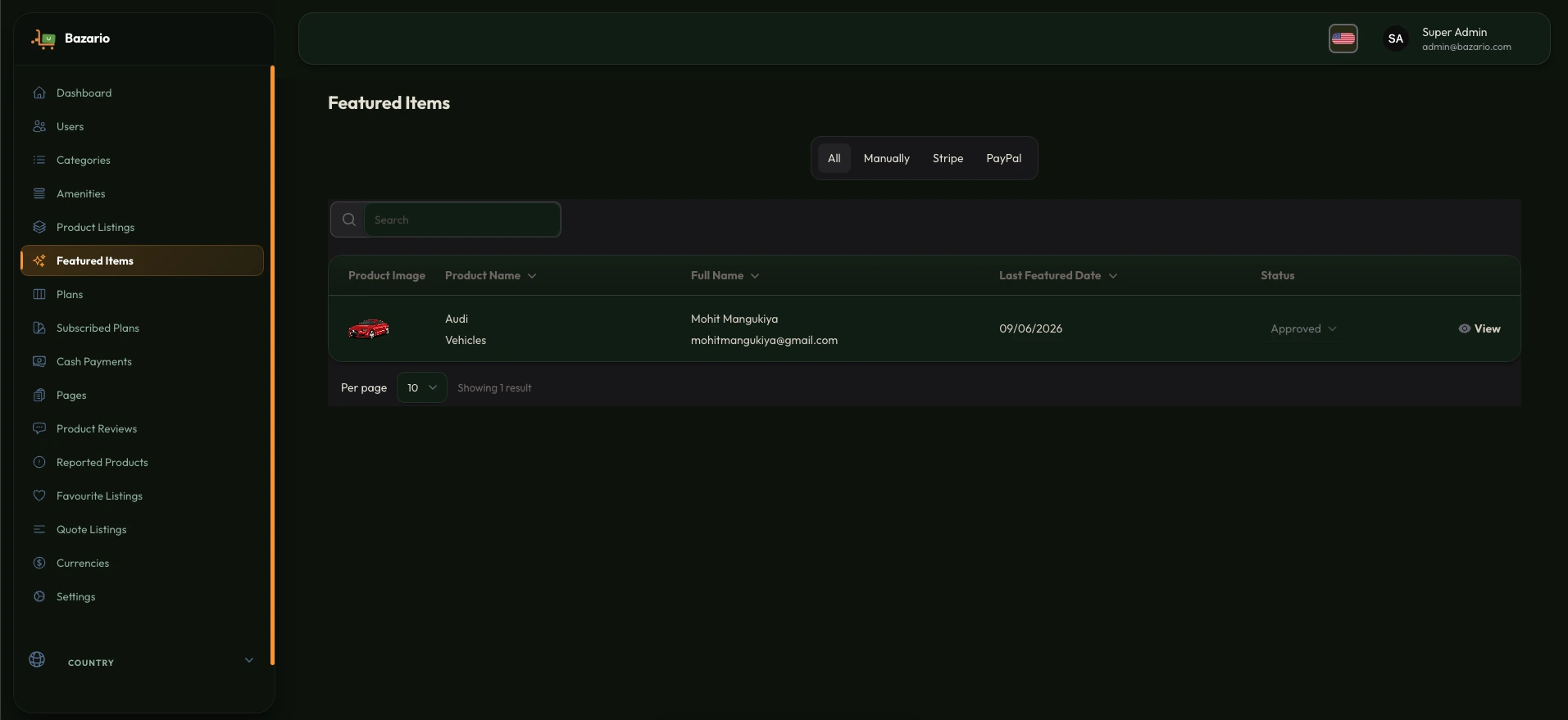The height and width of the screenshot is (720, 1568).
Task: Click the SA avatar circle
Action: point(1396,38)
